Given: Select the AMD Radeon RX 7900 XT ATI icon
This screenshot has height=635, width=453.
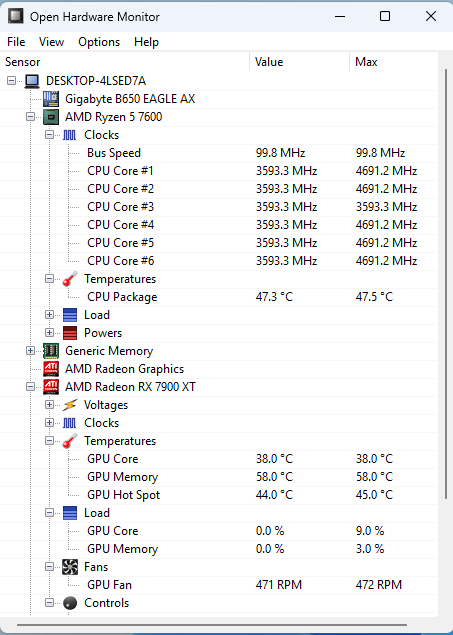Looking at the screenshot, I should (51, 387).
